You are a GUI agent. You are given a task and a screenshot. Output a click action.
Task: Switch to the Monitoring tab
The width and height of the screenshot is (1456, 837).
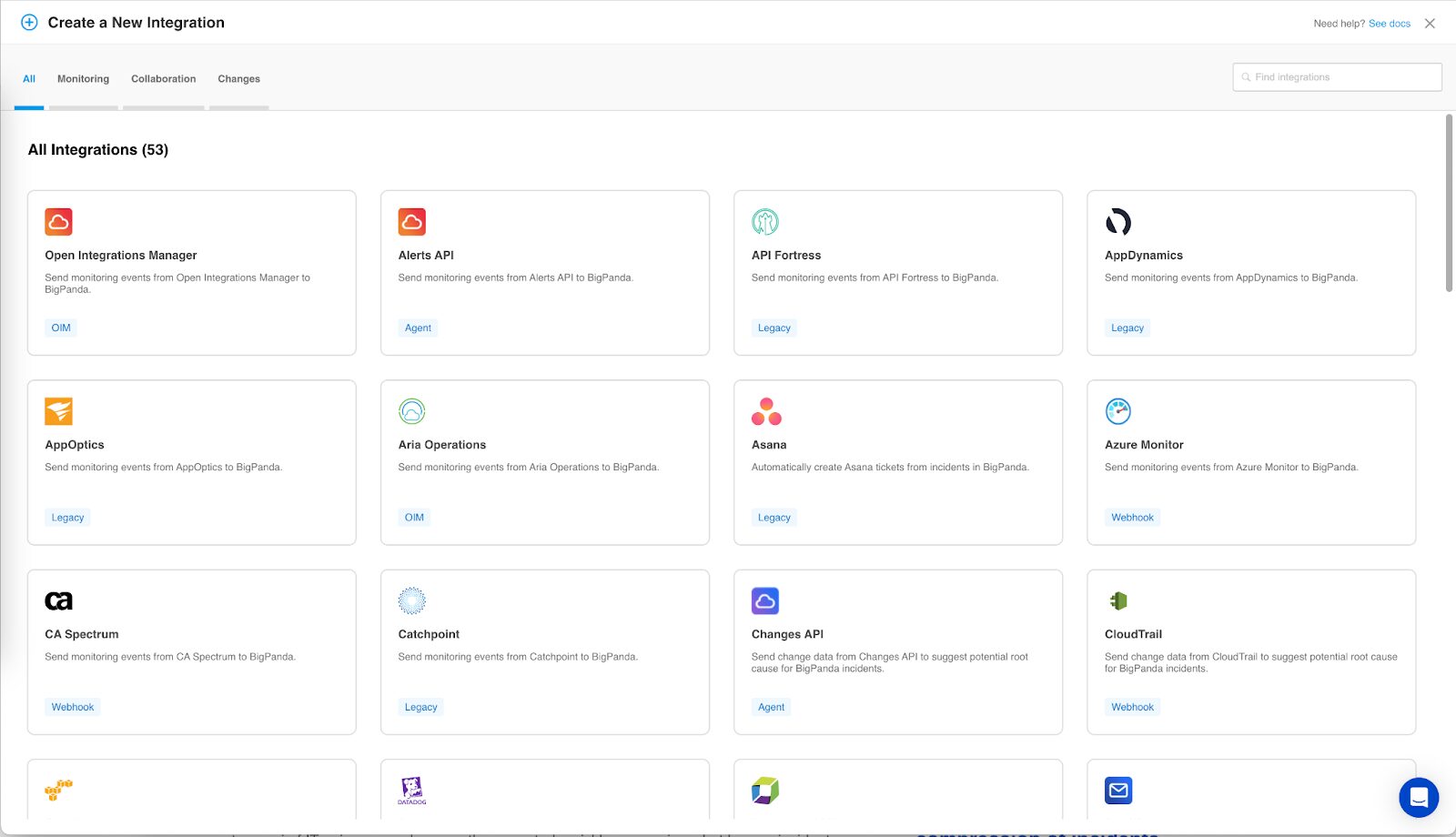[83, 79]
